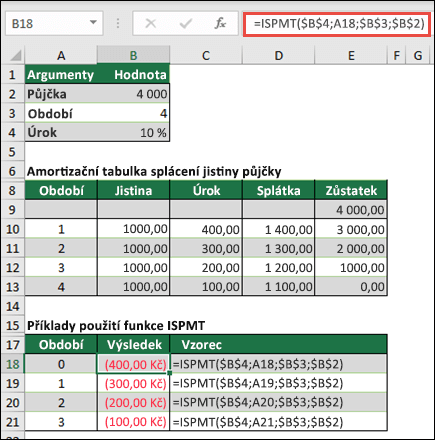The width and height of the screenshot is (435, 440).
Task: Select column B header
Action: click(133, 55)
